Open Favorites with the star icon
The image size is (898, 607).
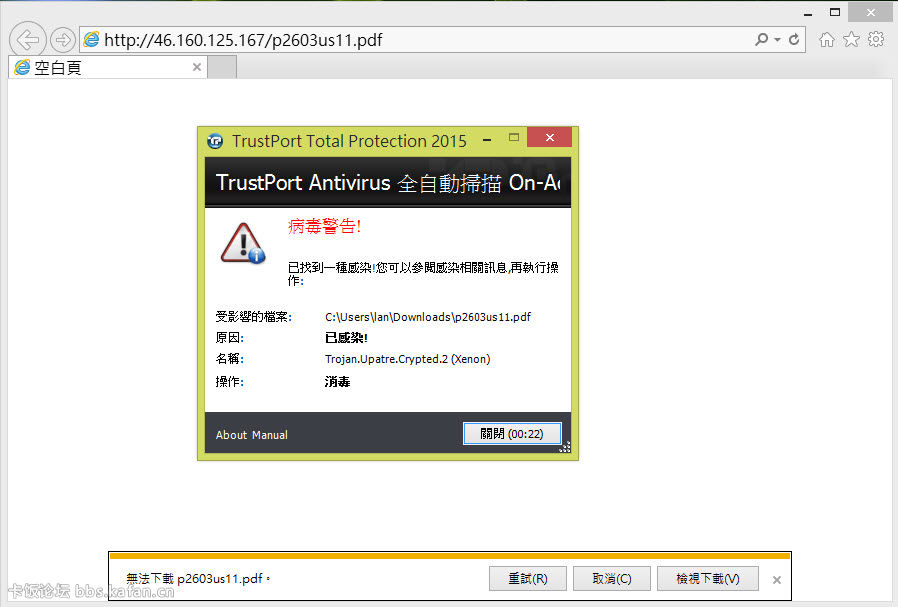pos(851,40)
